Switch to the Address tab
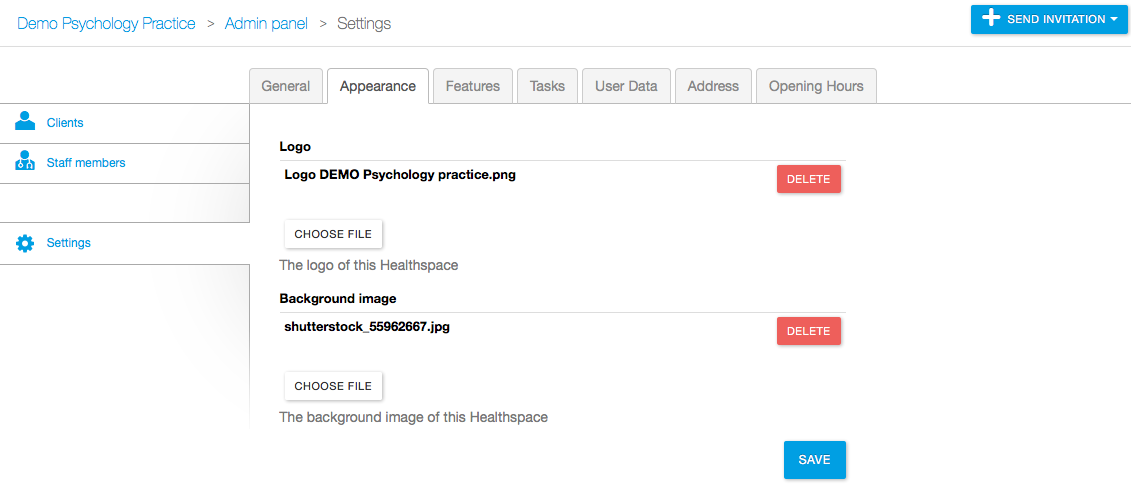This screenshot has width=1131, height=491. click(x=713, y=86)
